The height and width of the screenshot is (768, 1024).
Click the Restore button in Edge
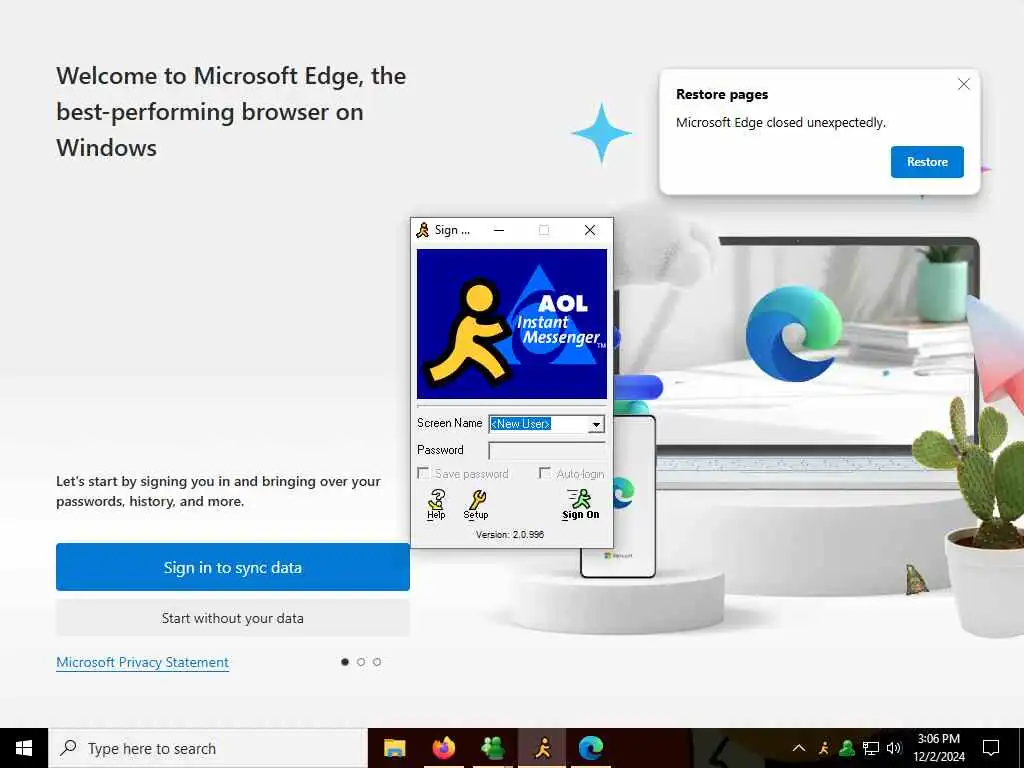click(927, 162)
